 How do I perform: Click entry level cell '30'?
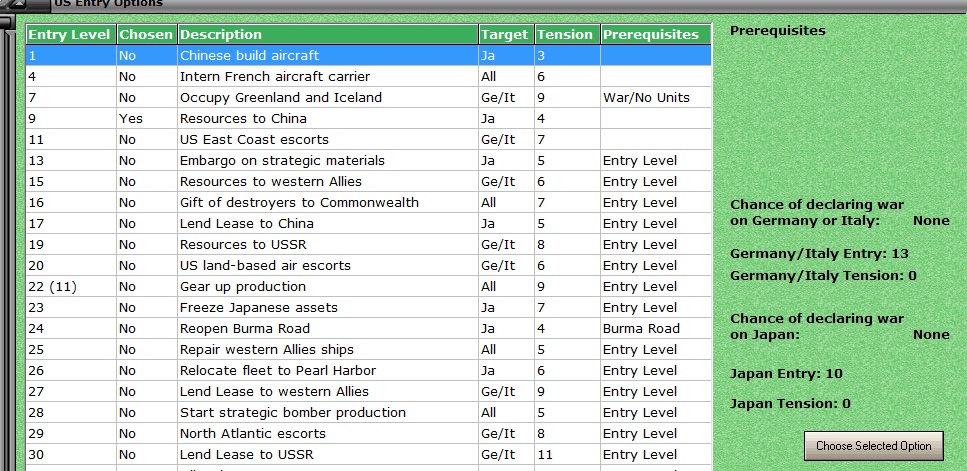click(x=71, y=454)
